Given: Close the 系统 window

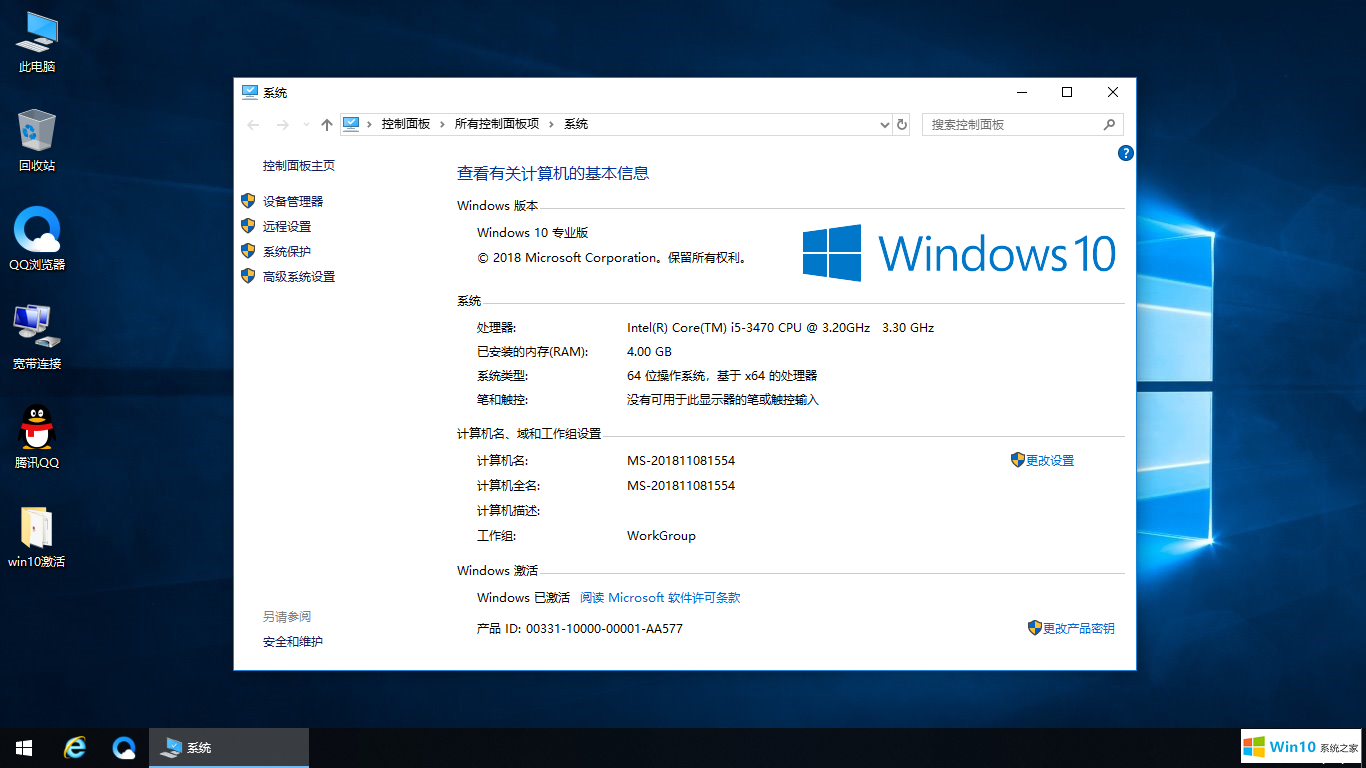Looking at the screenshot, I should click(x=1113, y=92).
